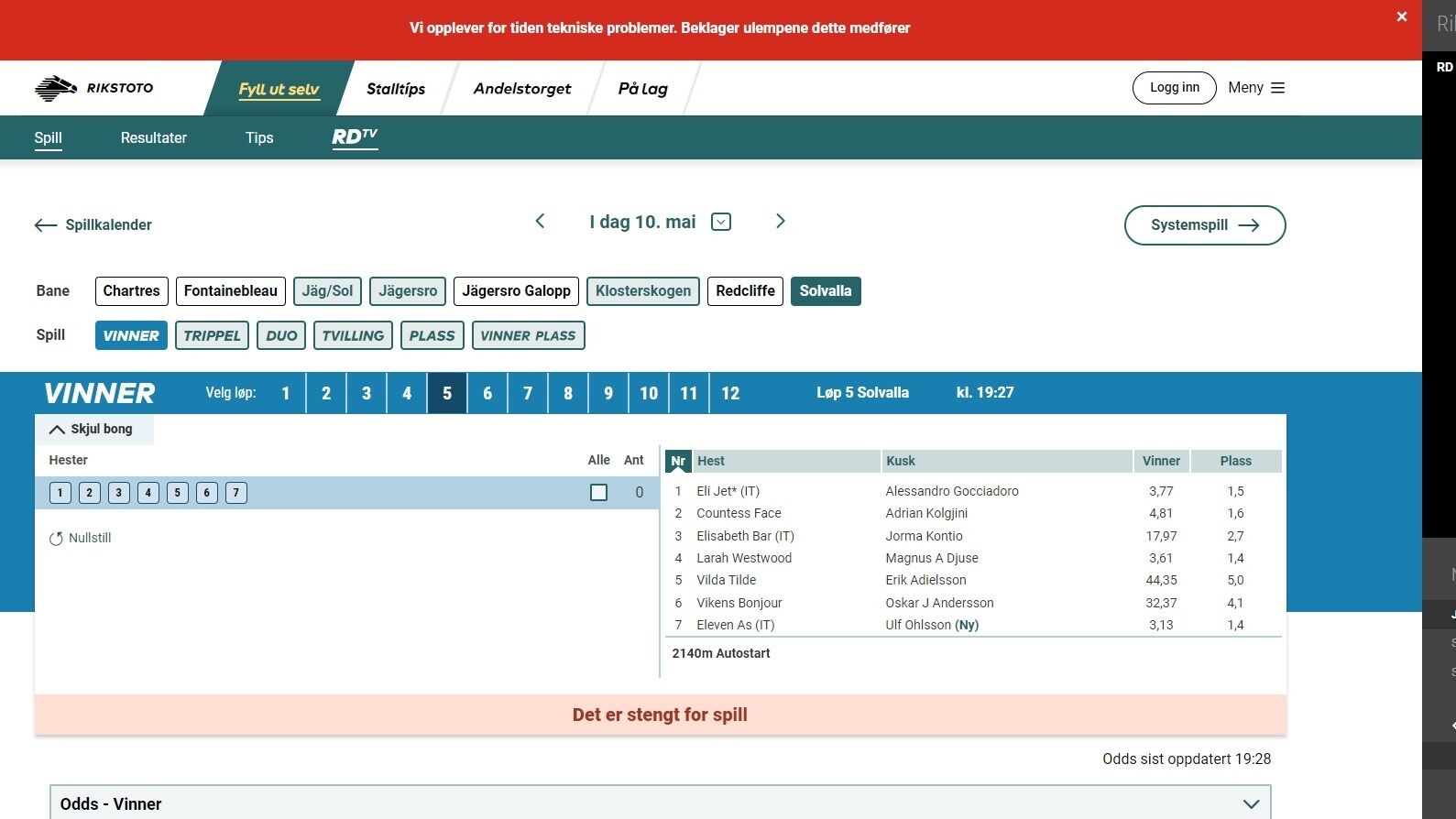Screen dimensions: 1456x819
Task: Select the VINNER PLASS game type
Action: click(528, 335)
